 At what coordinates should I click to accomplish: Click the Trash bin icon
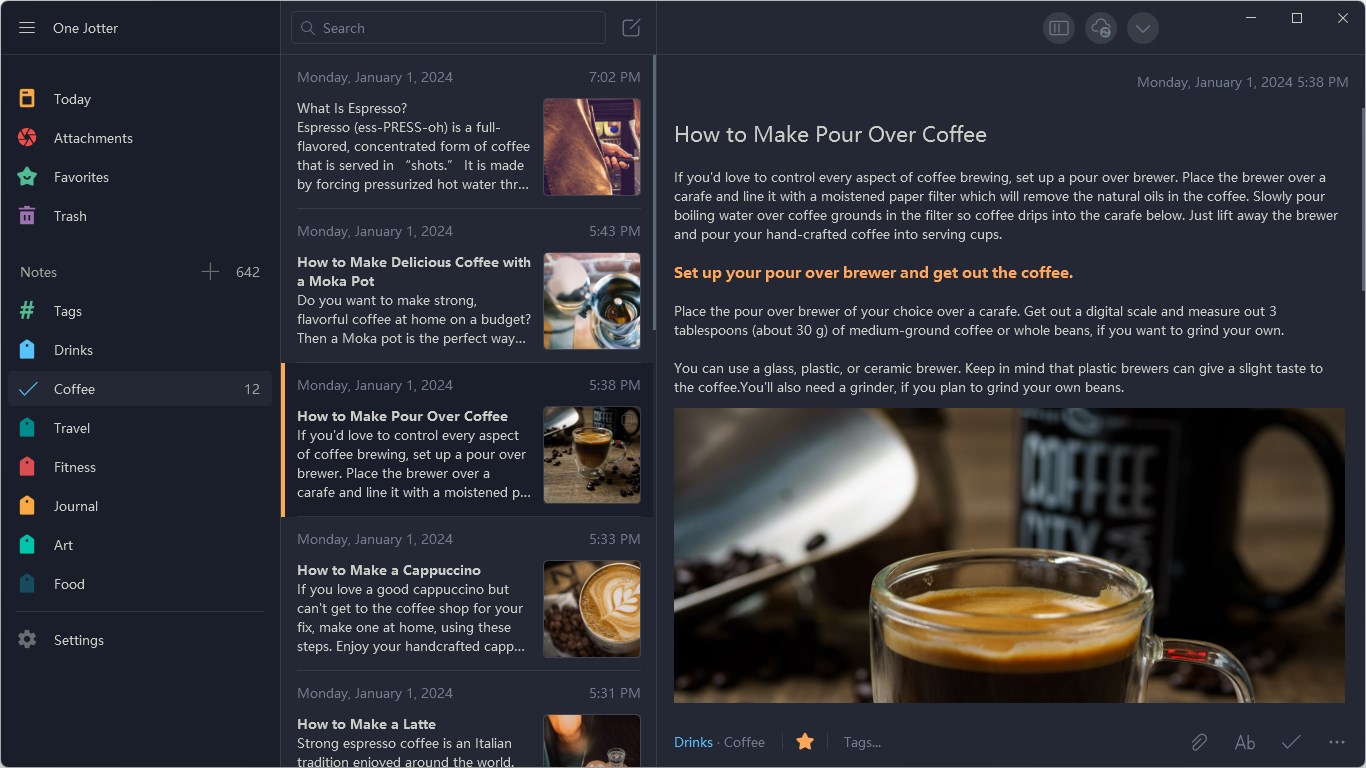pyautogui.click(x=27, y=215)
